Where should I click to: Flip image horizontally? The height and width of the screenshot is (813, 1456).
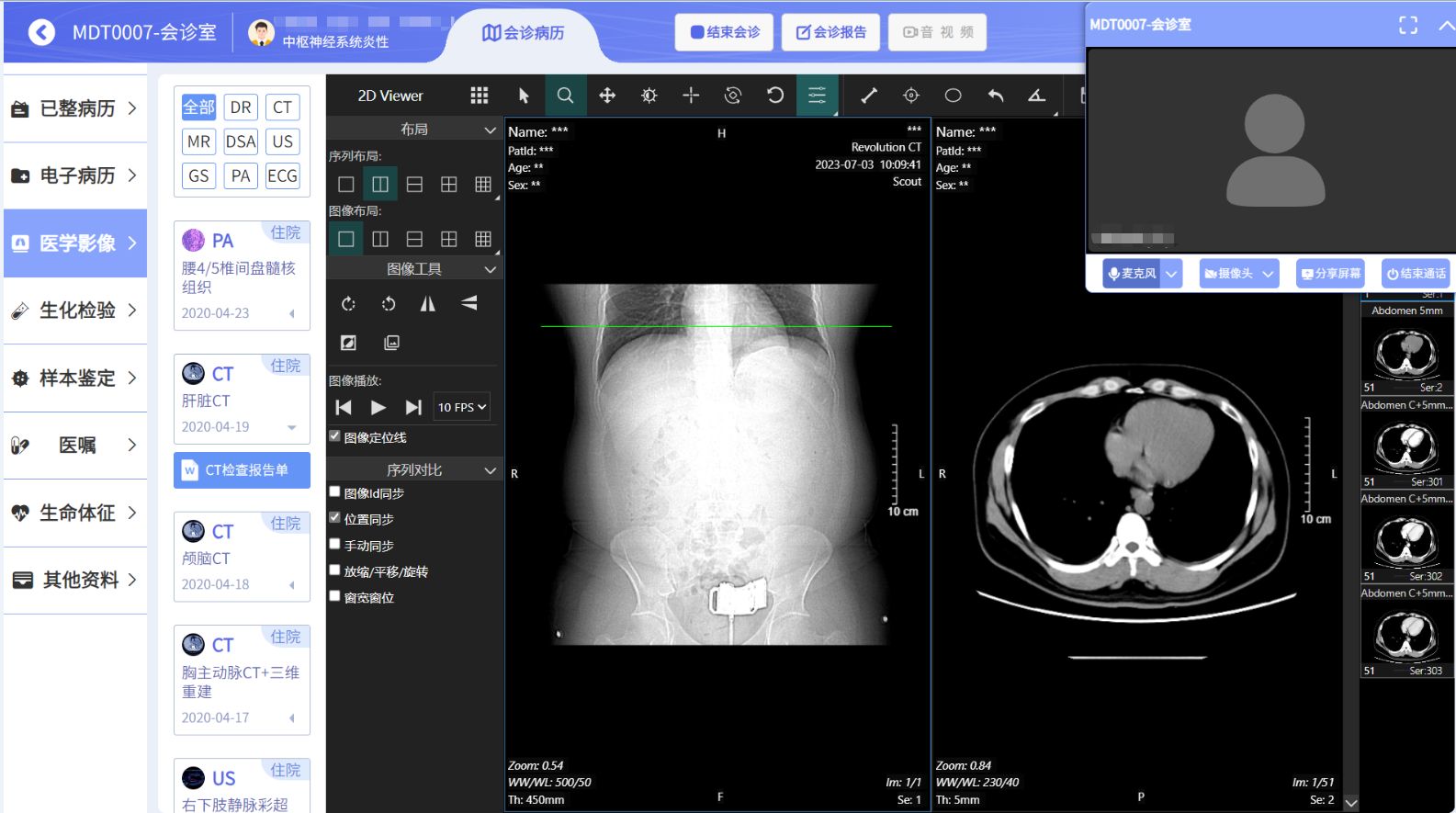pyautogui.click(x=428, y=304)
